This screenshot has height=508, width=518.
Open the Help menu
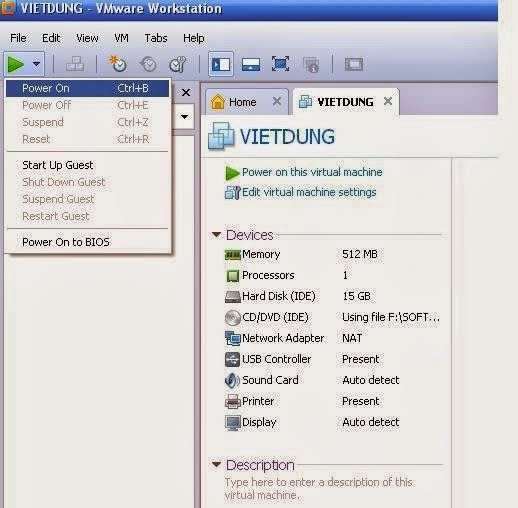194,38
